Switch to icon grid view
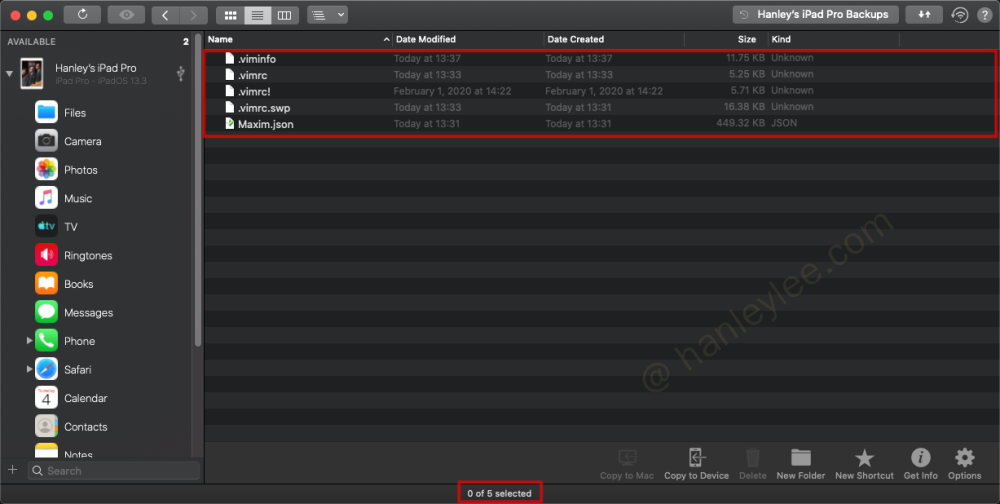Image resolution: width=1000 pixels, height=504 pixels. coord(230,15)
